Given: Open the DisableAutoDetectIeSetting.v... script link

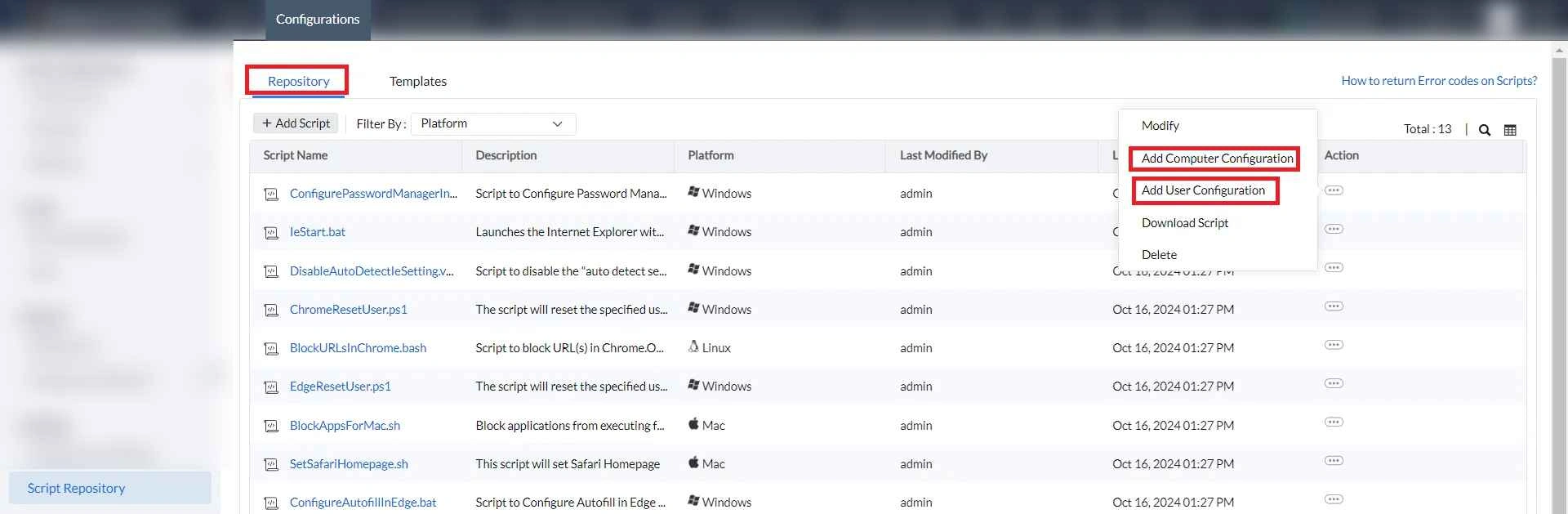Looking at the screenshot, I should point(372,271).
